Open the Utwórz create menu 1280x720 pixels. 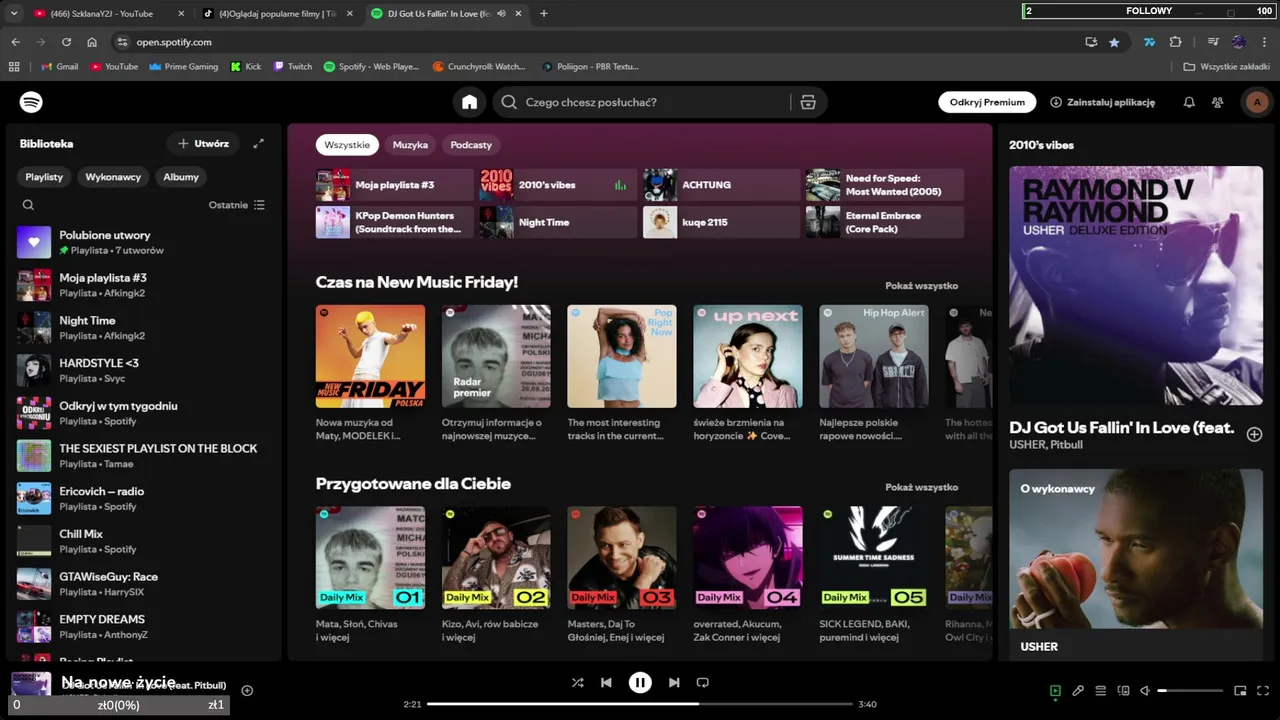tap(203, 144)
